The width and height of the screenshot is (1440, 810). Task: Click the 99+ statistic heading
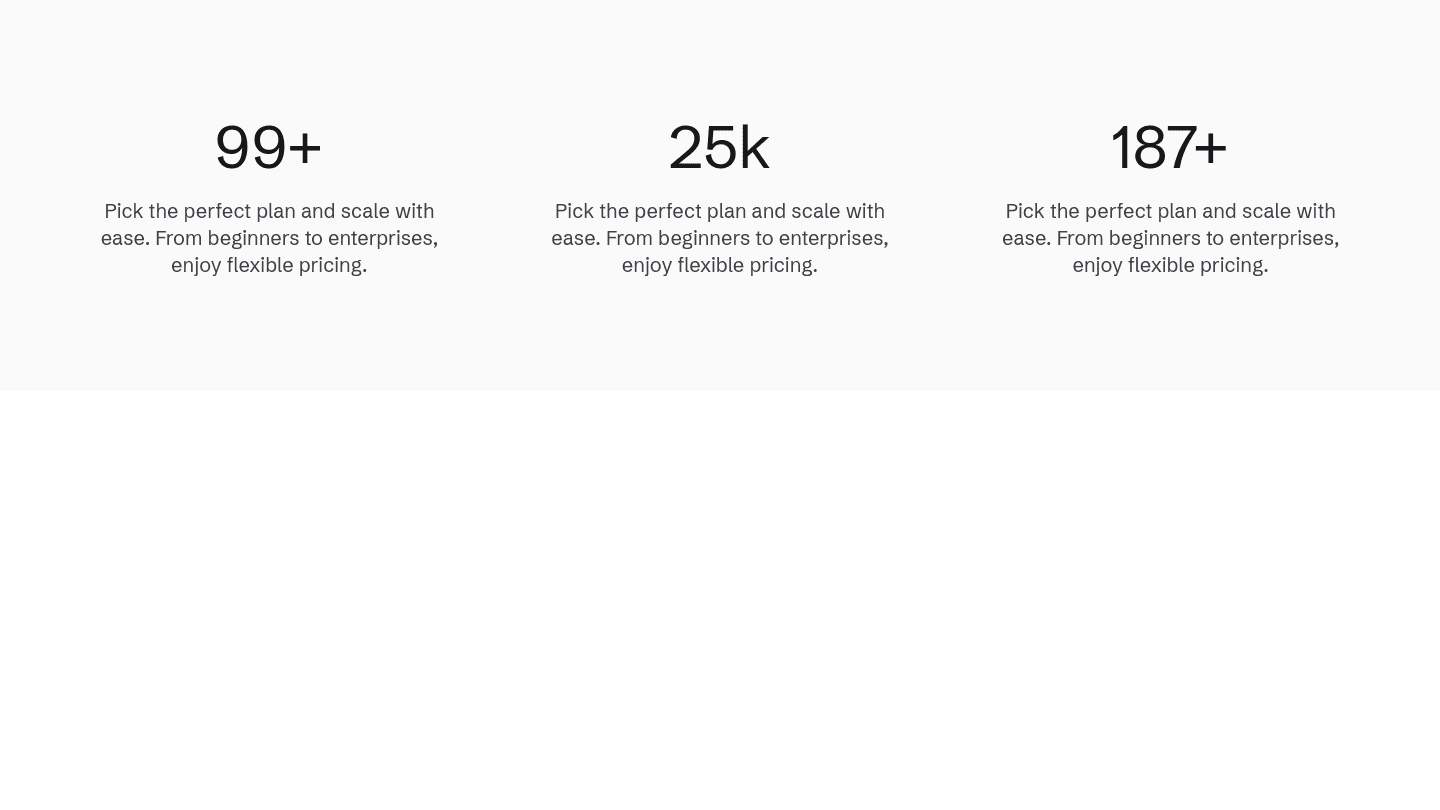[268, 148]
